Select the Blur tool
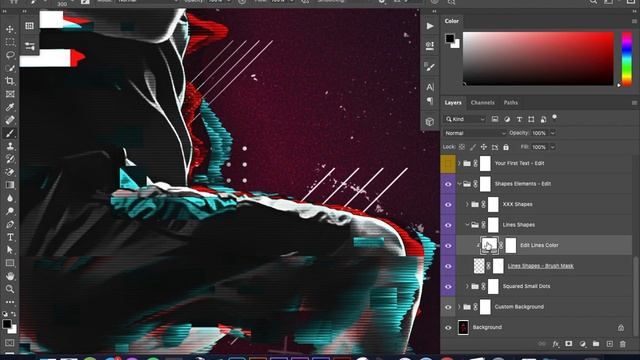Screen dimensions: 640x360 click(10, 198)
